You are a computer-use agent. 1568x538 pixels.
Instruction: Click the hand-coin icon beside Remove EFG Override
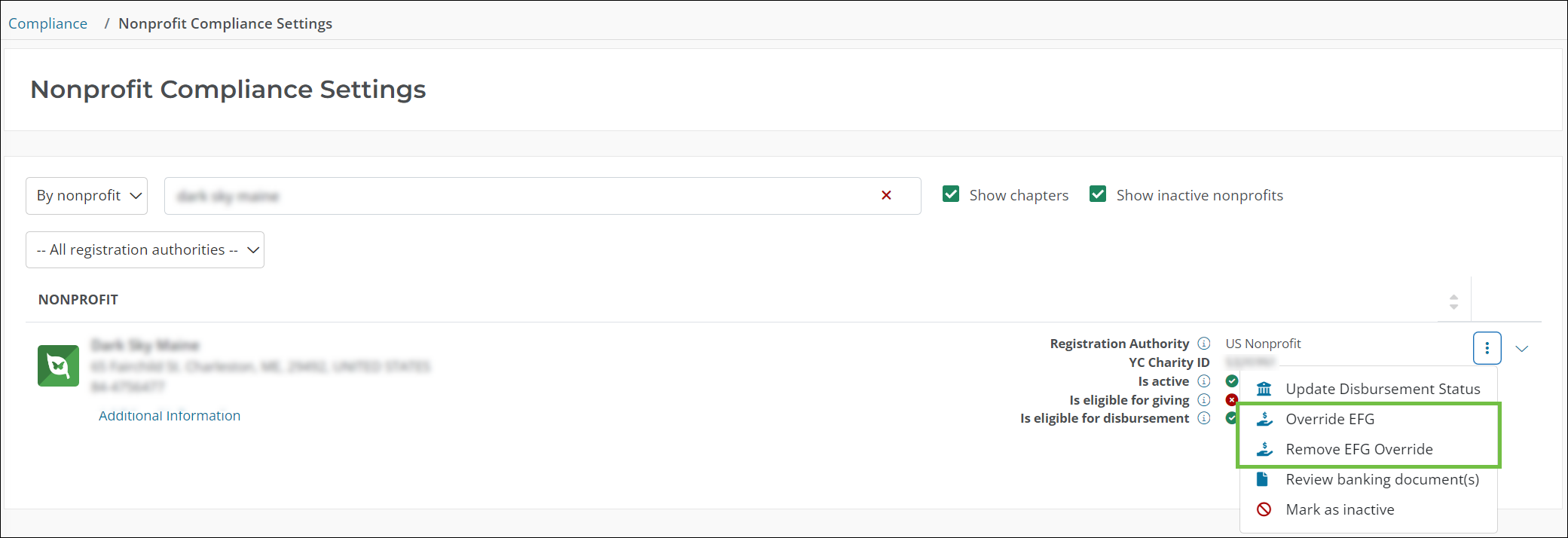click(1264, 449)
